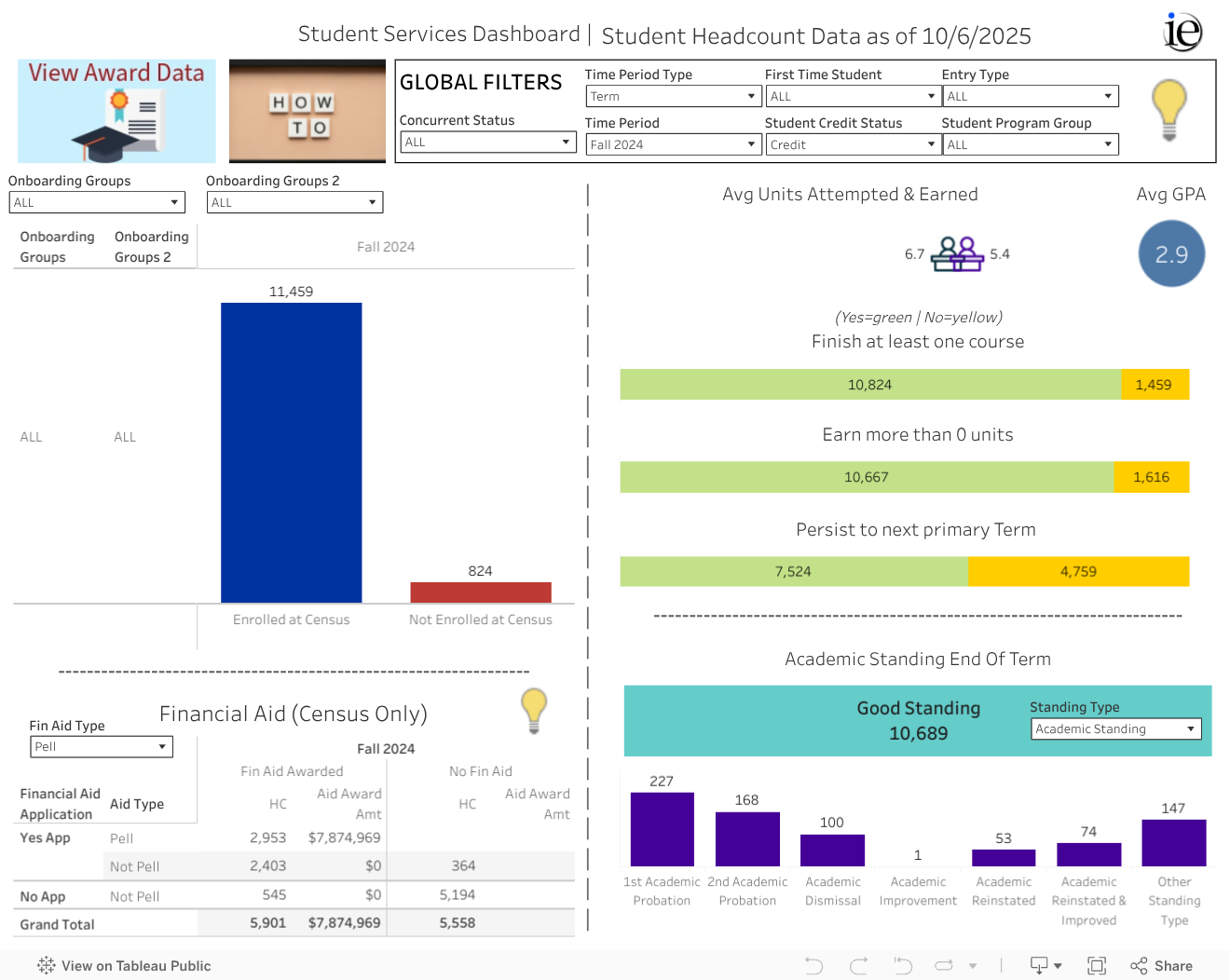Open the Standing Type dropdown
The height and width of the screenshot is (980, 1230).
tap(1115, 728)
